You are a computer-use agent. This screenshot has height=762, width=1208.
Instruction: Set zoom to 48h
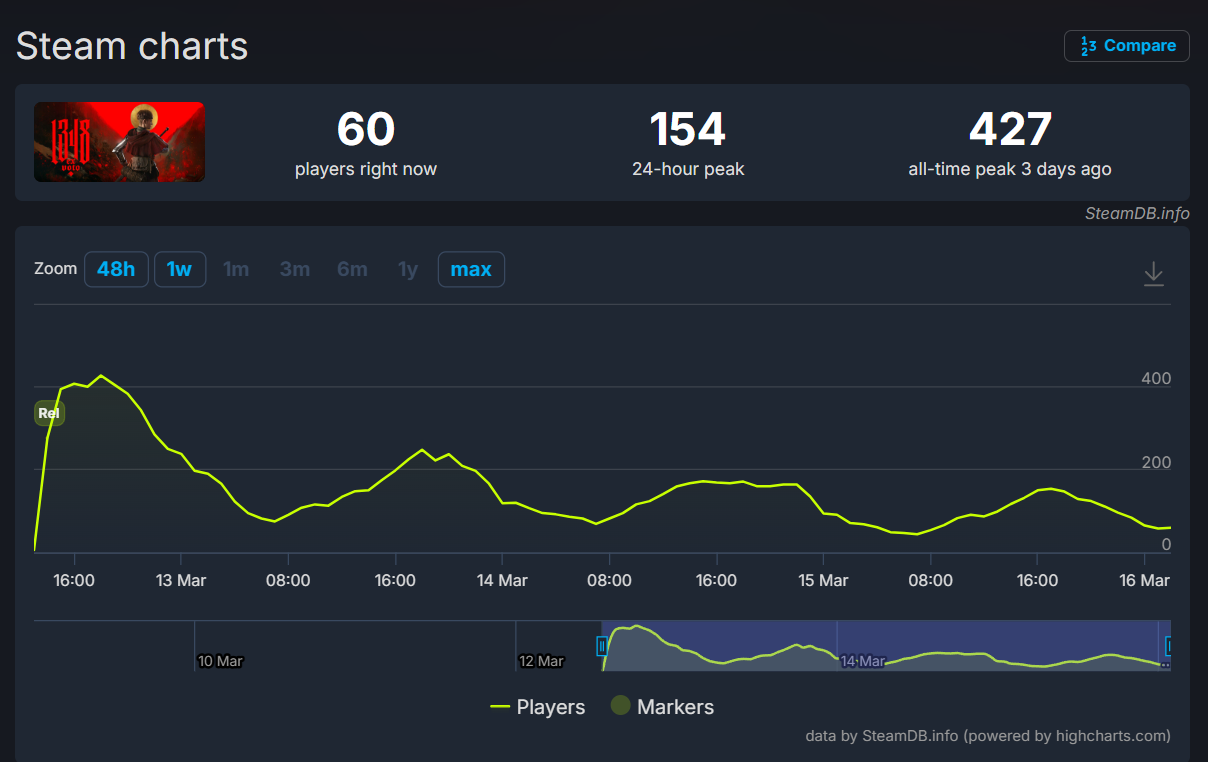116,269
